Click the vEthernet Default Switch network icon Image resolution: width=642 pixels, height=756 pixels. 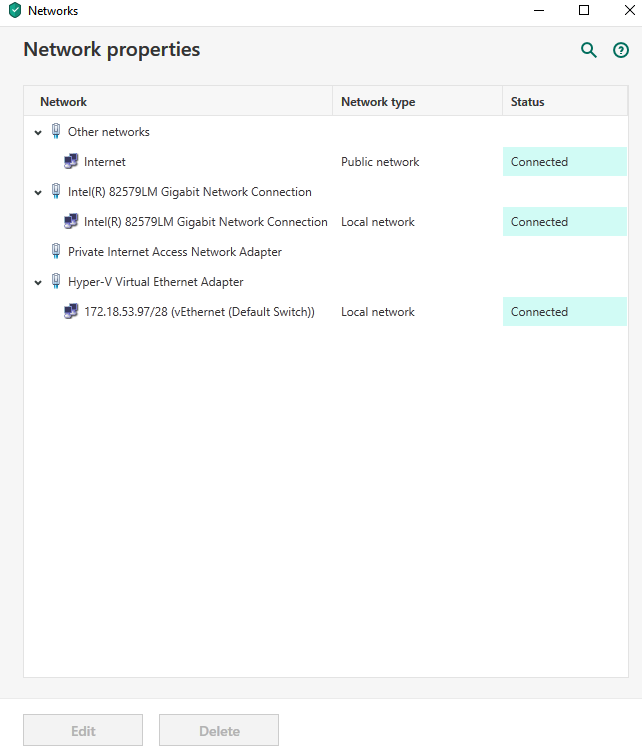pos(71,312)
